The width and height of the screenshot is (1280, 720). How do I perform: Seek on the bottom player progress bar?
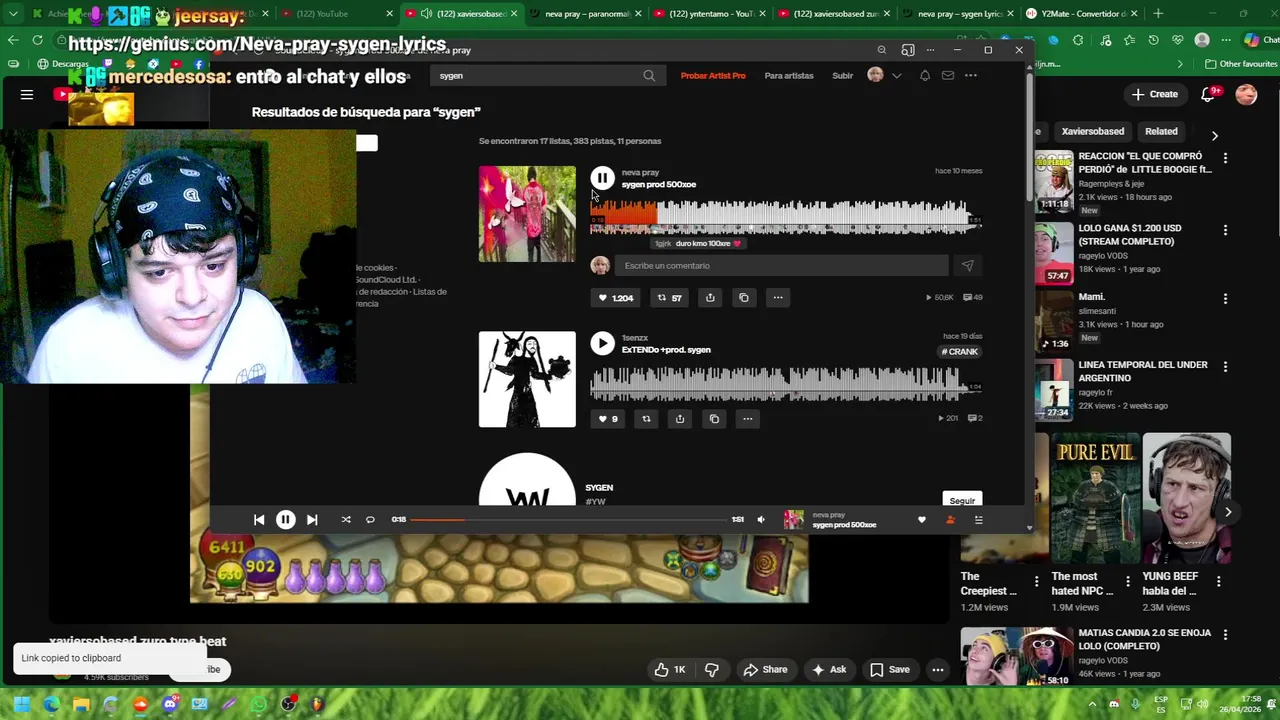point(569,520)
